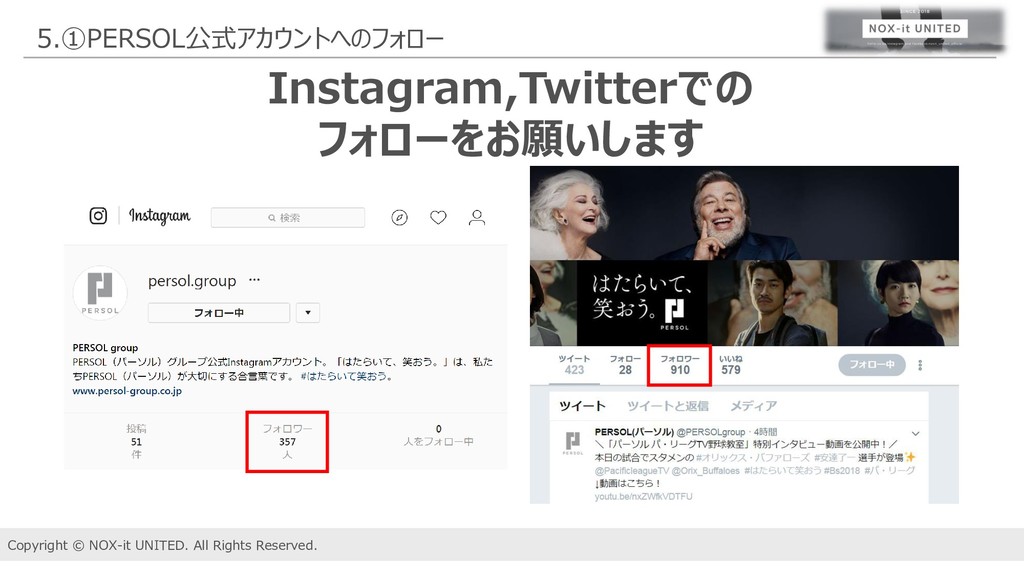Open the www.persol-group.co.jp link
This screenshot has width=1024, height=576.
127,391
